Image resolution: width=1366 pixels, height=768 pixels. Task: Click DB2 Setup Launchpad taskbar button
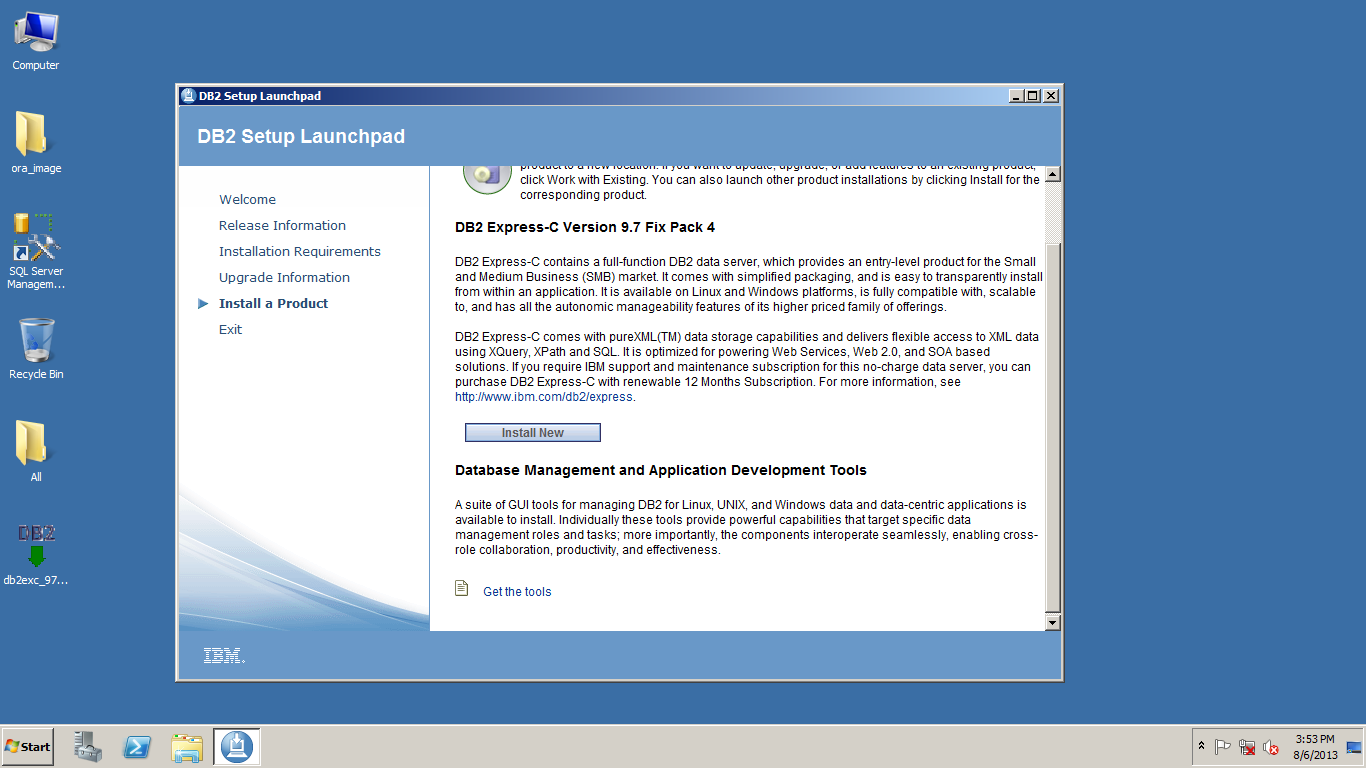tap(237, 747)
